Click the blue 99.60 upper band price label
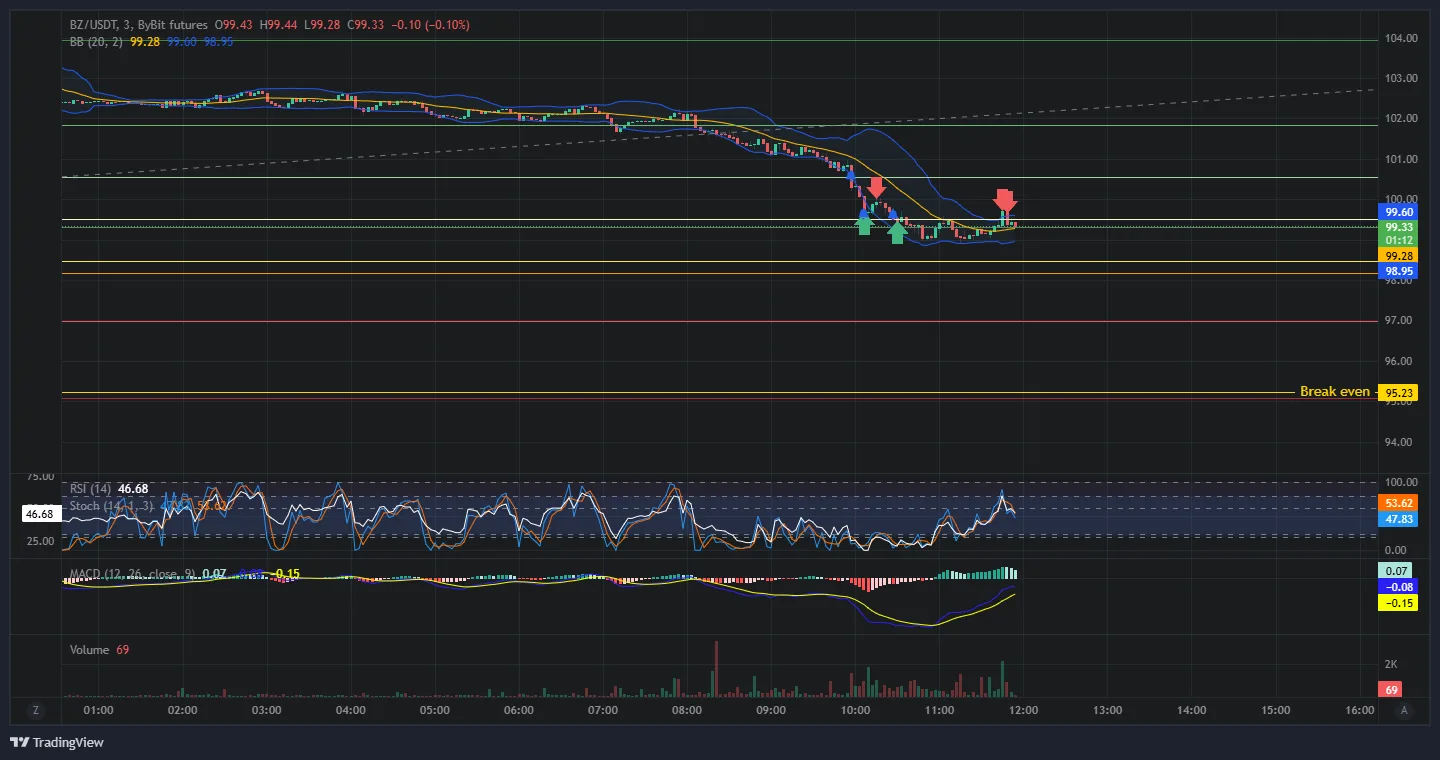 pyautogui.click(x=1397, y=213)
